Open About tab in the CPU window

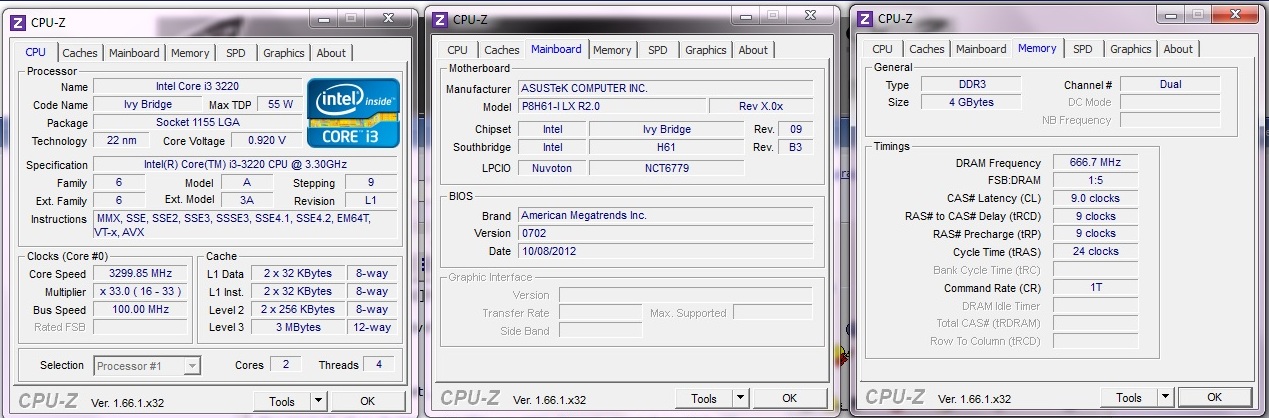pos(331,53)
